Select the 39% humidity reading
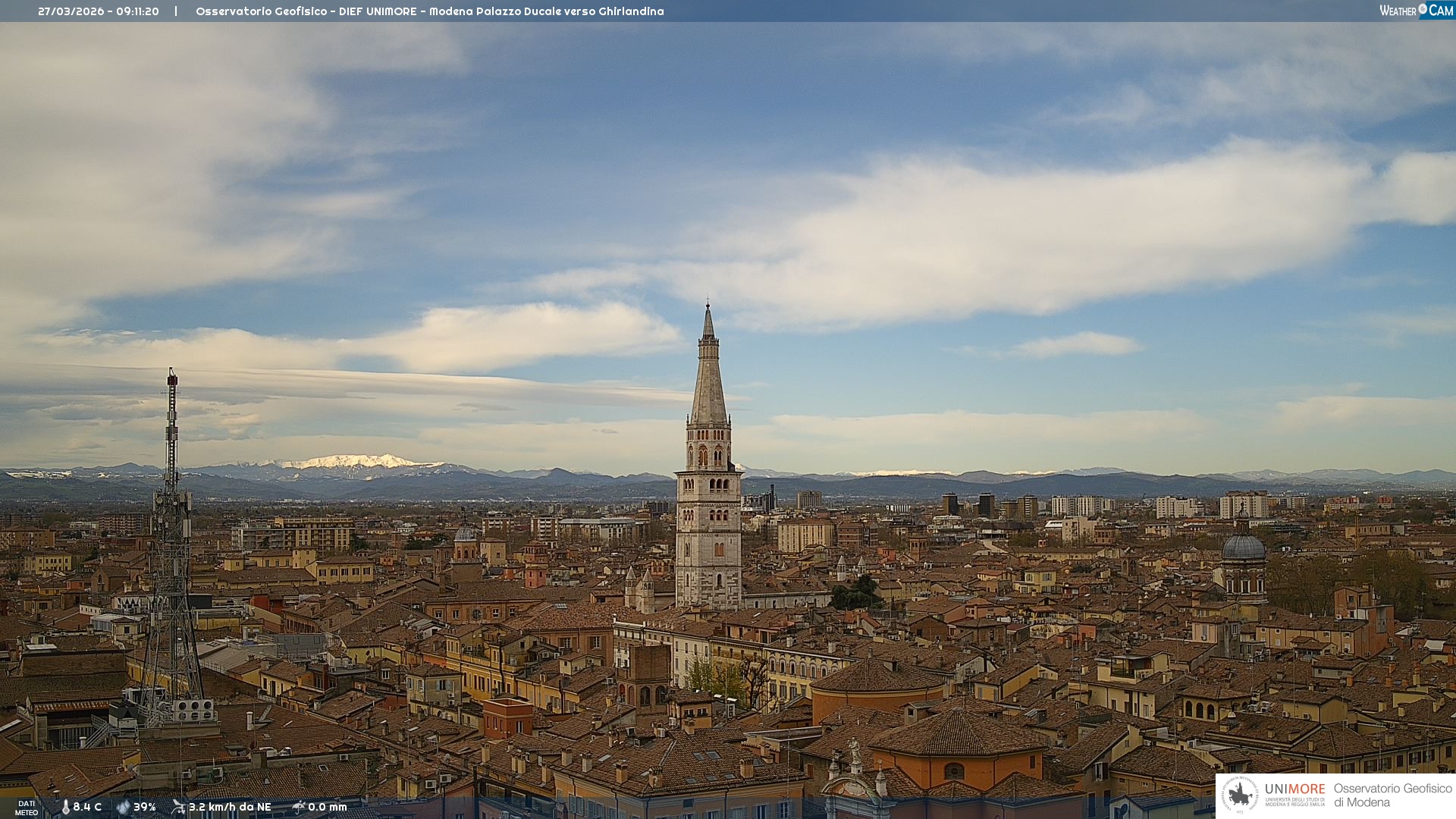The width and height of the screenshot is (1456, 819). (x=145, y=807)
